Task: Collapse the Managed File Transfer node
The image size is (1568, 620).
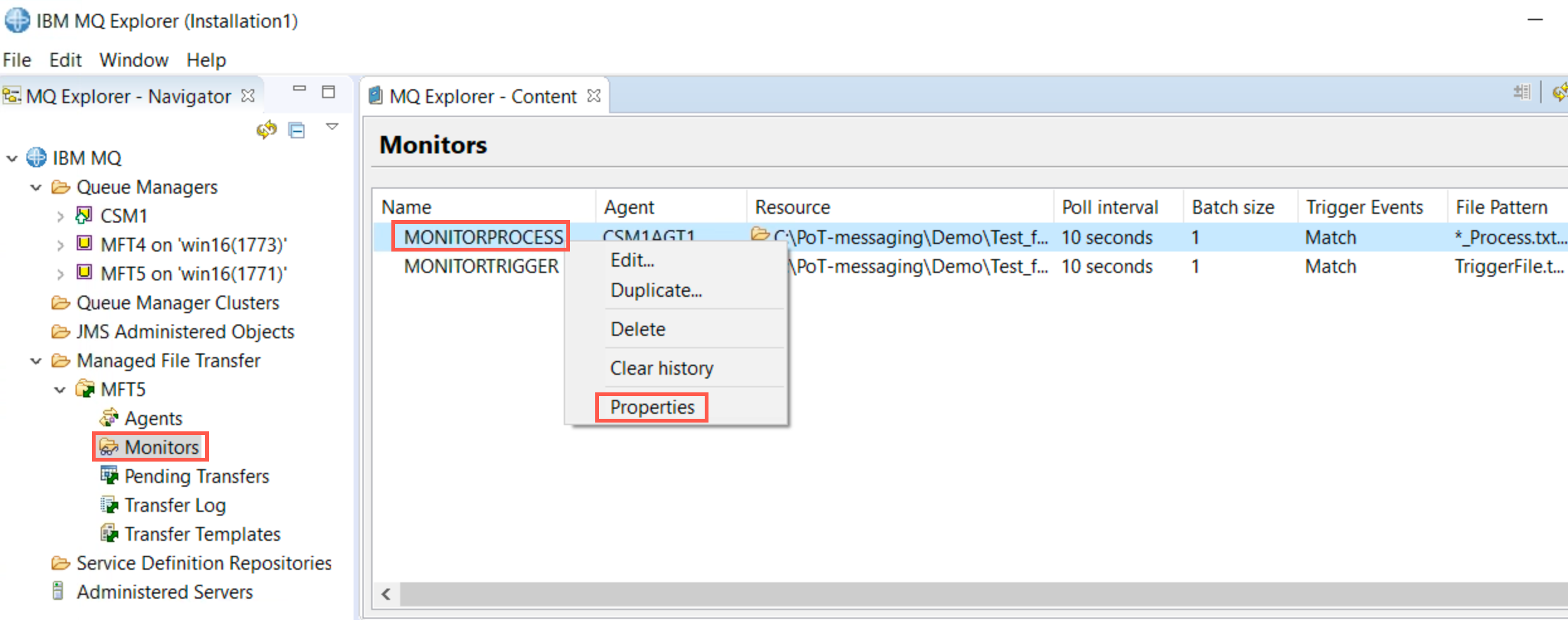Action: coord(36,361)
